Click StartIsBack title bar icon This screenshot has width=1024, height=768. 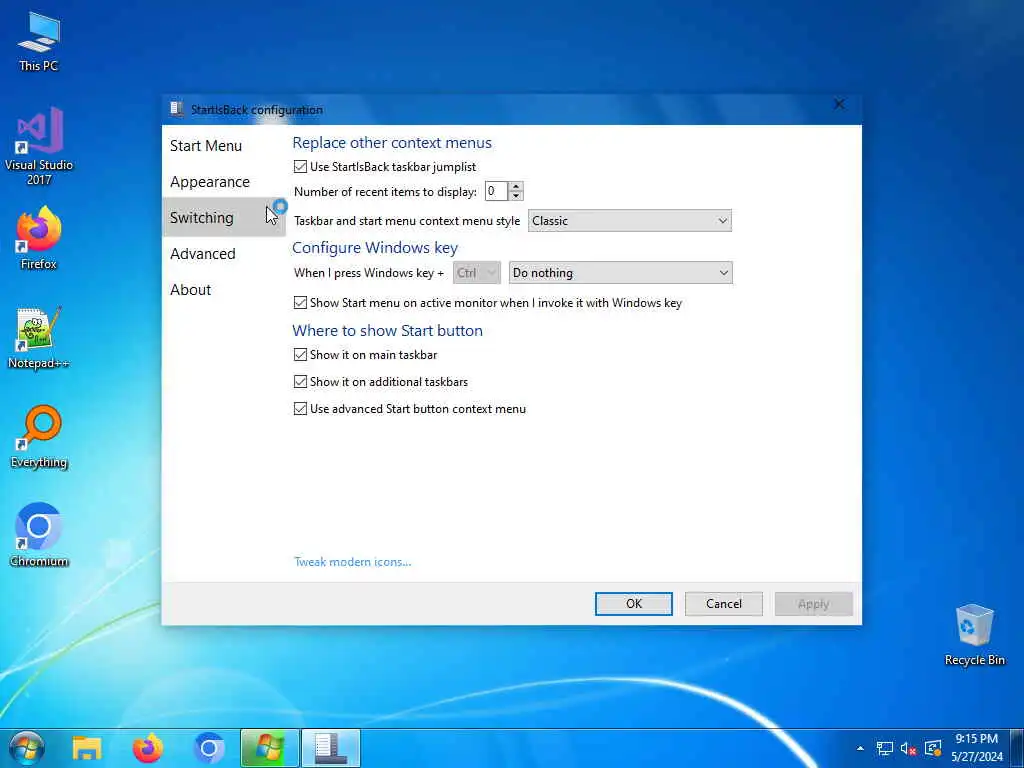(176, 109)
